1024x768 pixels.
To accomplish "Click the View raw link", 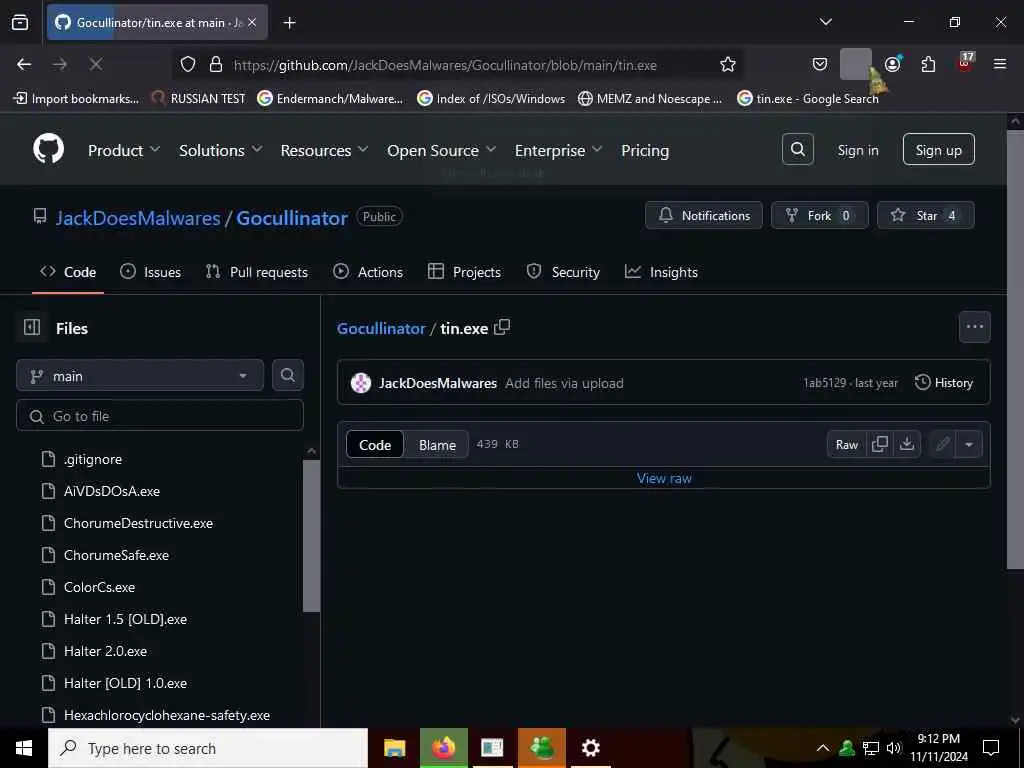I will click(x=664, y=478).
